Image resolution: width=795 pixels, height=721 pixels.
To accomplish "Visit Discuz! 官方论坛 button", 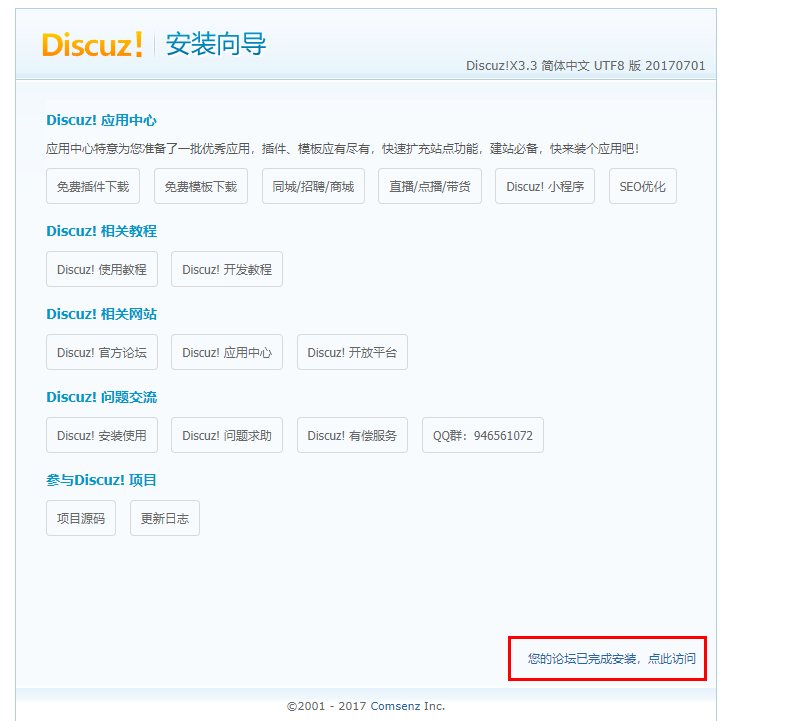I will 102,352.
